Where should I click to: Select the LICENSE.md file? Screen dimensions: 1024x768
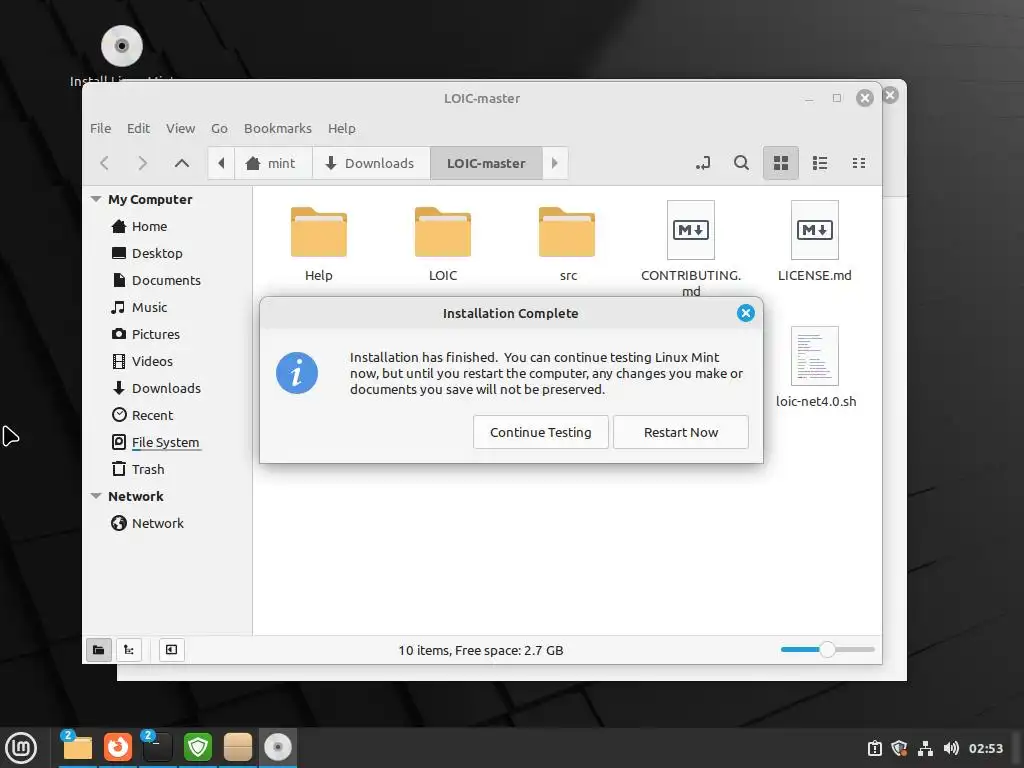(x=814, y=242)
